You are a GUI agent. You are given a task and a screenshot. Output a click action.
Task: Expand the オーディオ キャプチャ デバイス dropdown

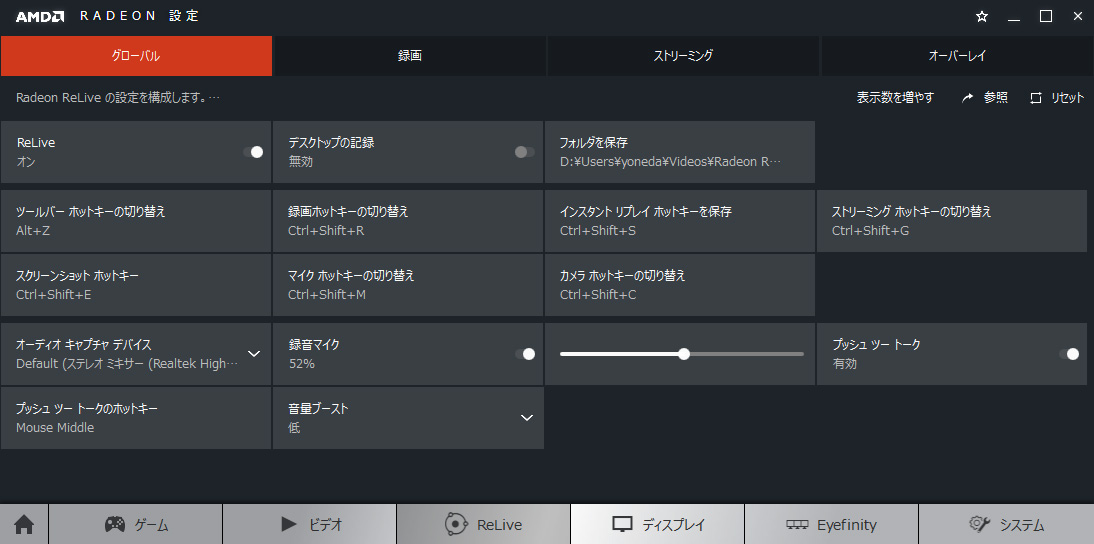(254, 354)
